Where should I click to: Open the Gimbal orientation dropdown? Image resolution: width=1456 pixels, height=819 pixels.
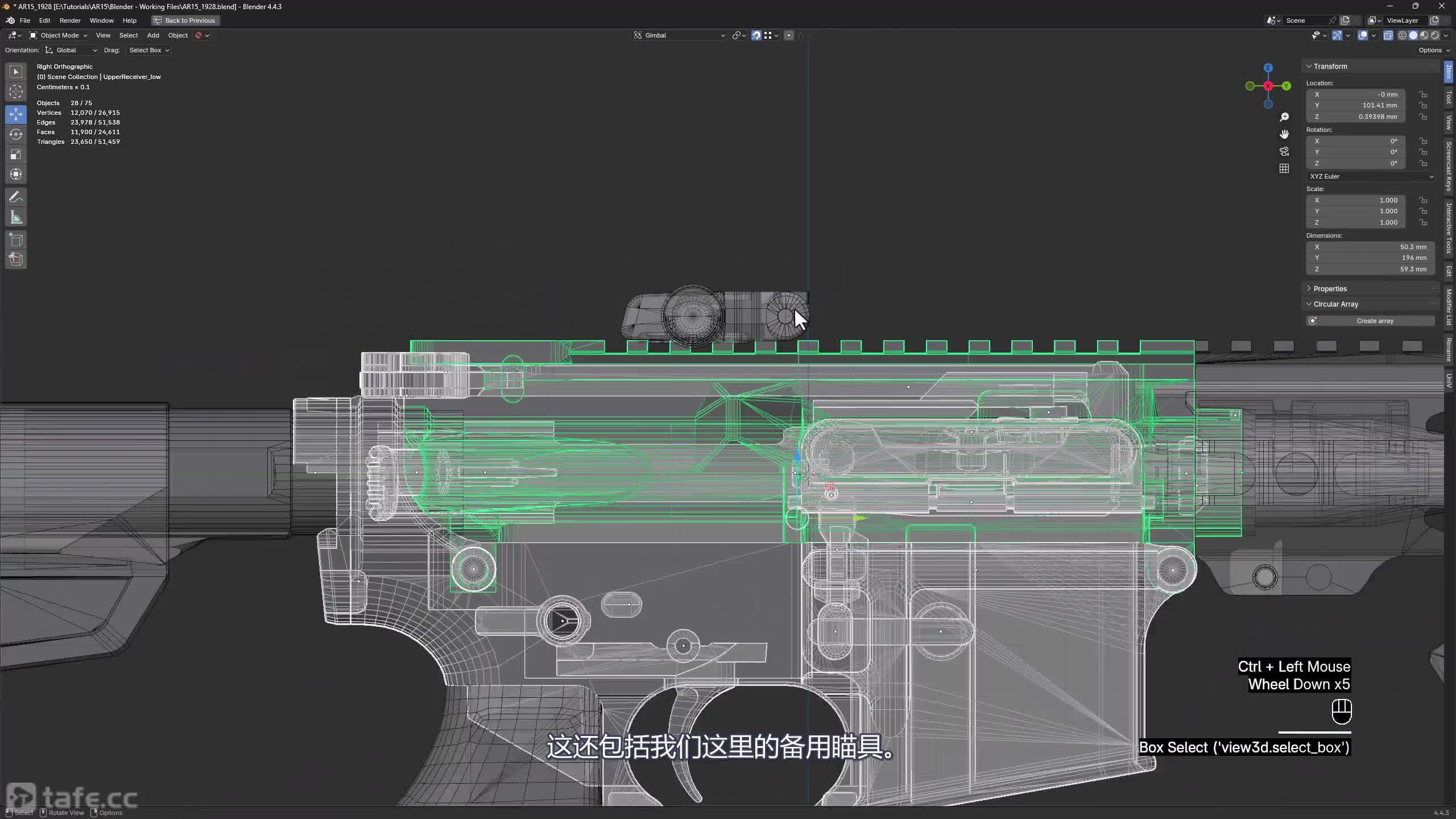click(680, 35)
